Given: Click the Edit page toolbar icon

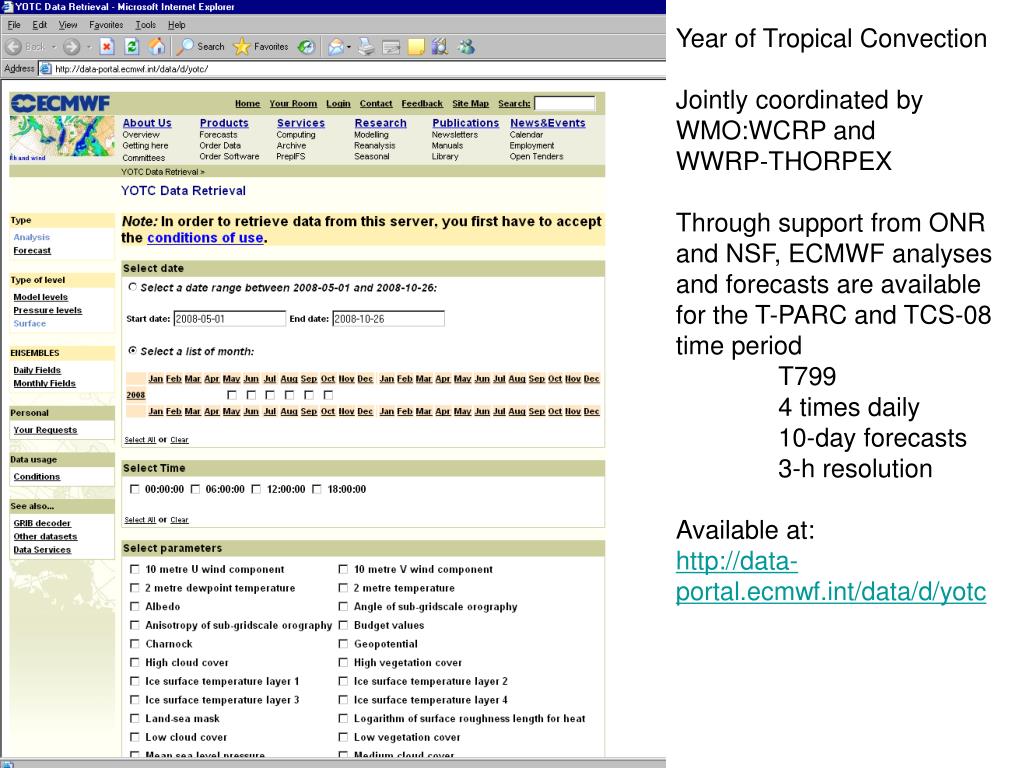Looking at the screenshot, I should [x=391, y=47].
